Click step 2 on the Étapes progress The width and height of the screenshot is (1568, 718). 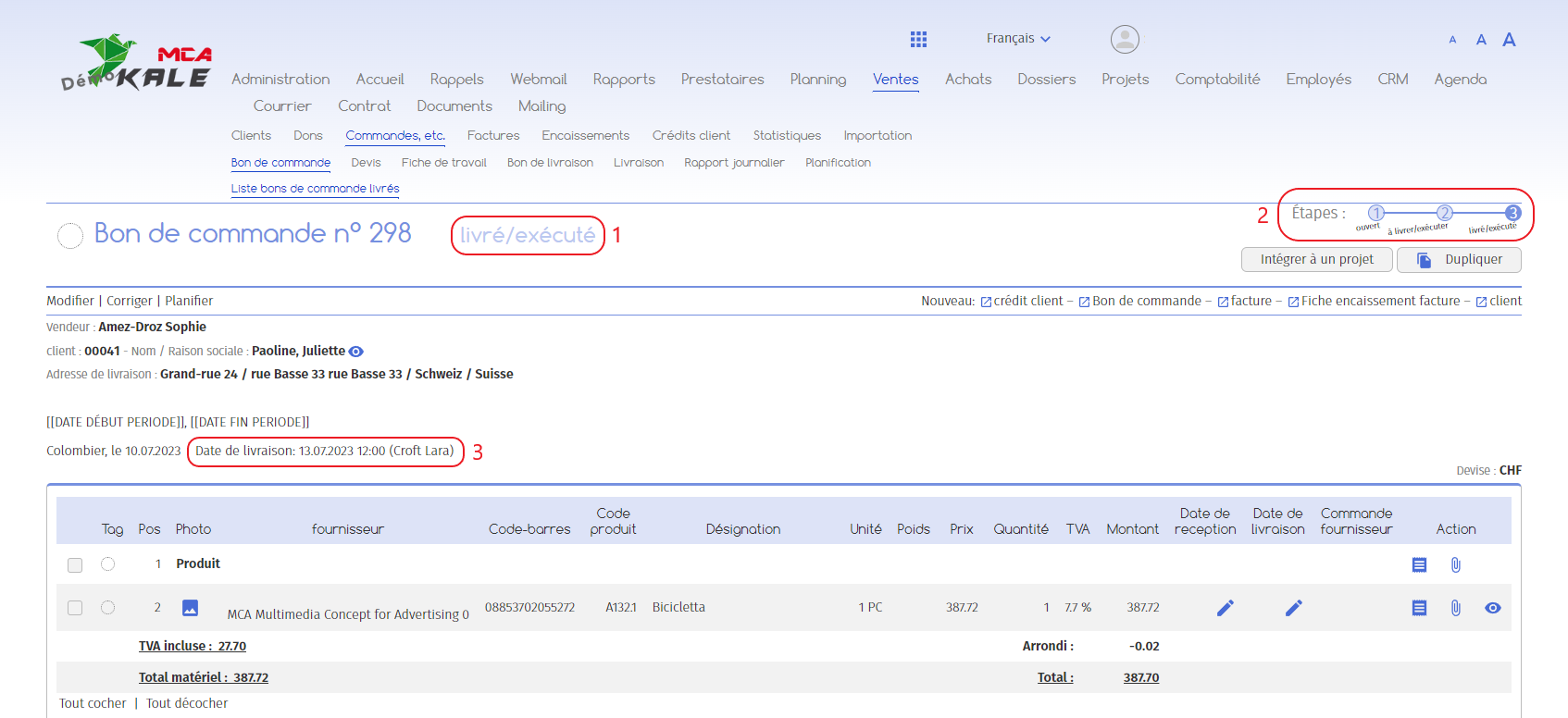pos(1444,213)
